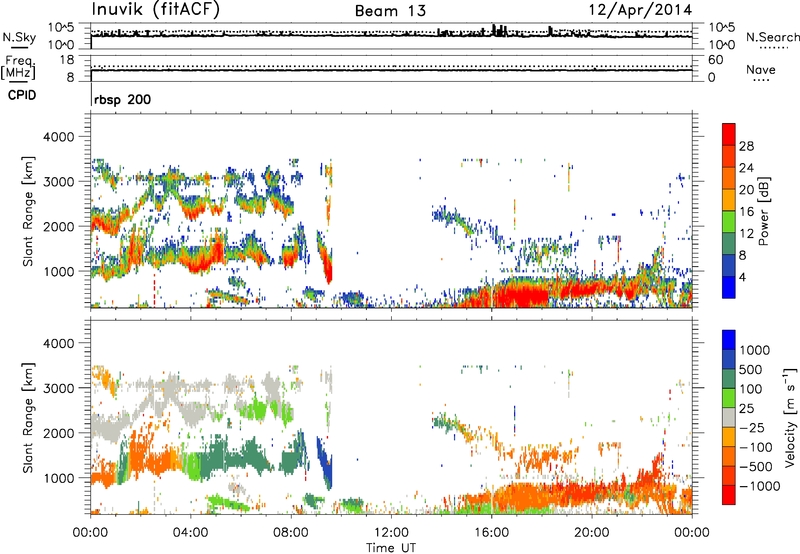Click the -25 tick label on velocity colorbar
800x554 pixels.
pyautogui.click(x=751, y=427)
